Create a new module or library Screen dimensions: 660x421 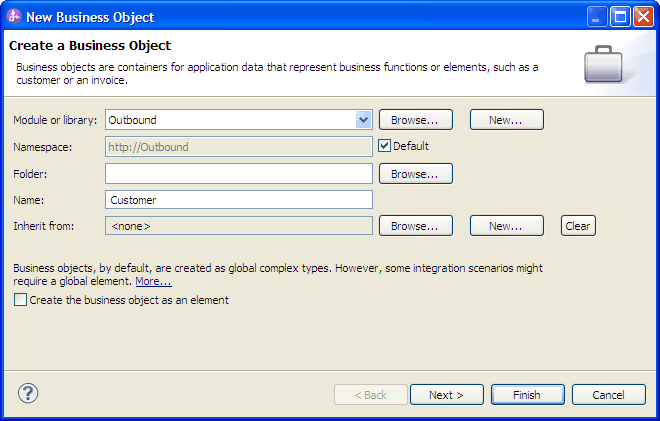(x=507, y=120)
